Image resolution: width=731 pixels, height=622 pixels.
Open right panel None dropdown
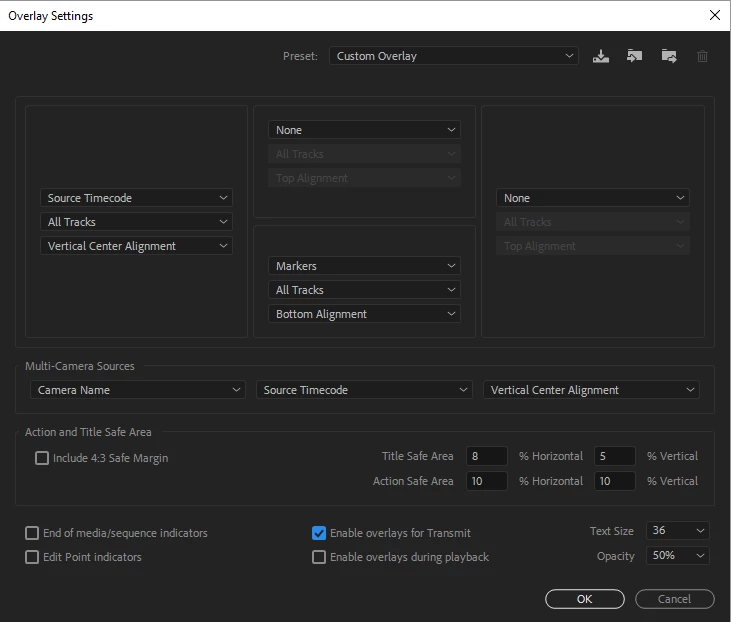click(x=593, y=198)
